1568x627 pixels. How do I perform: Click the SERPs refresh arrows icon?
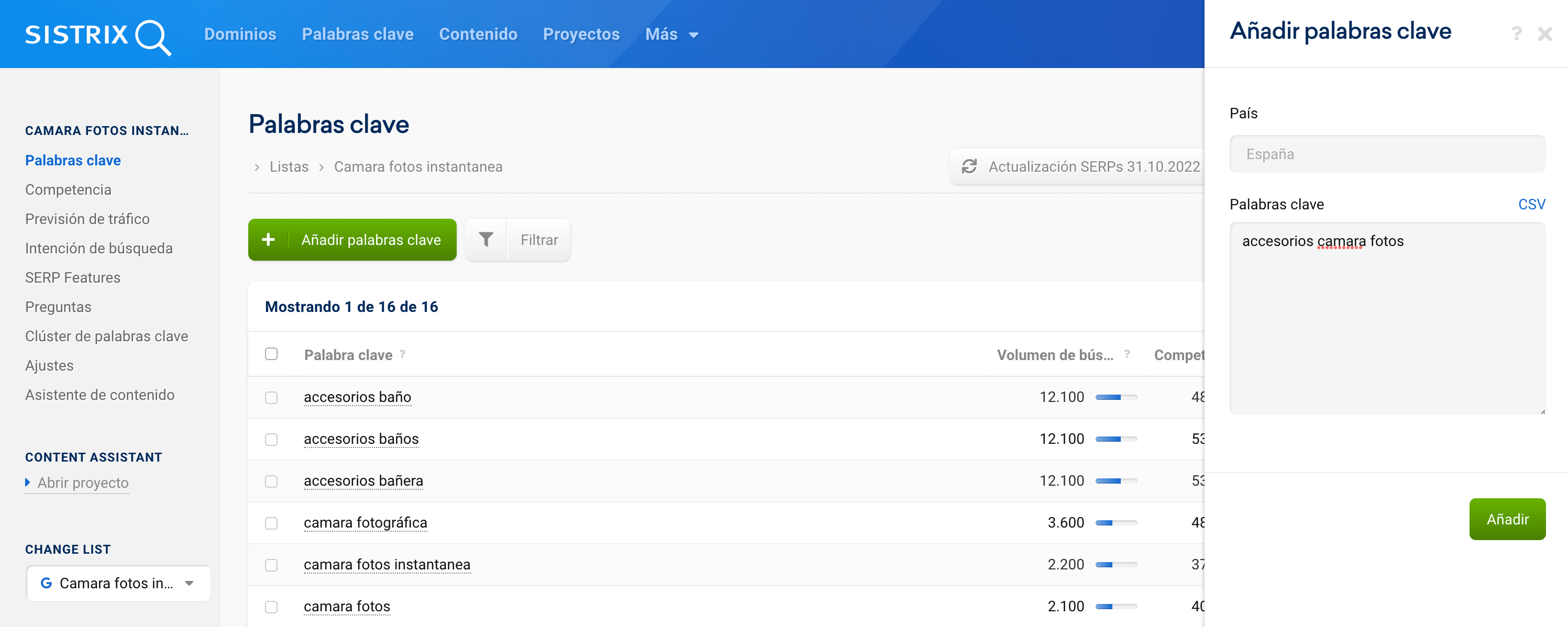tap(969, 166)
